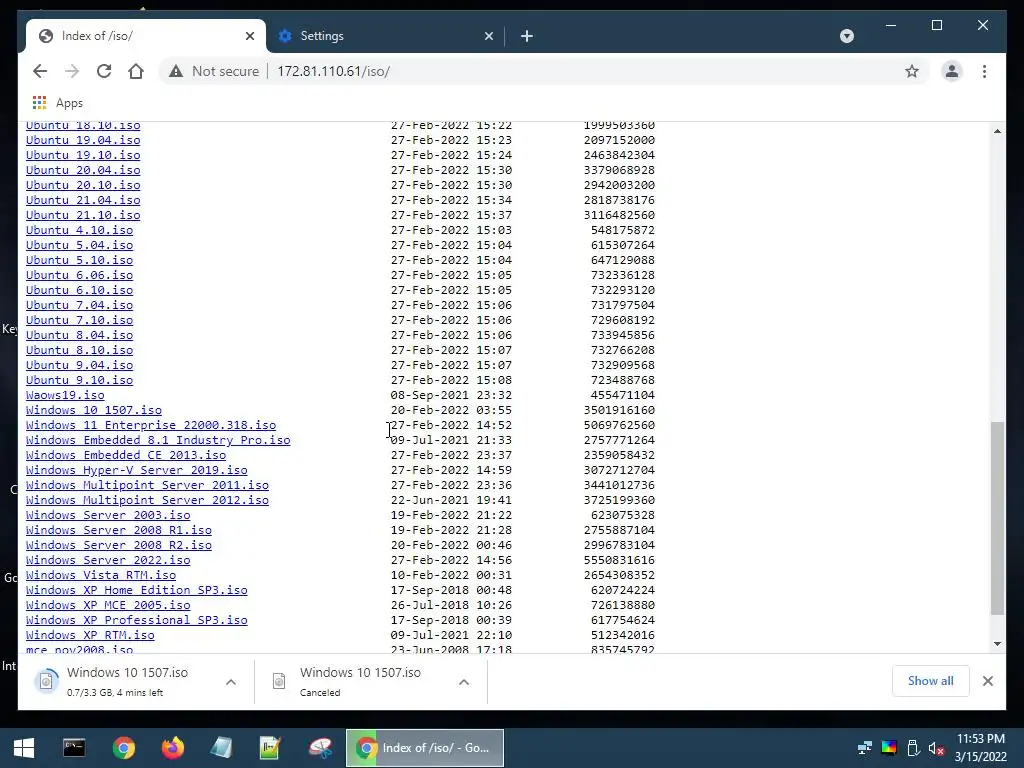
Task: Click the Ubuntu 4.10.iso link
Action: pyautogui.click(x=80, y=230)
